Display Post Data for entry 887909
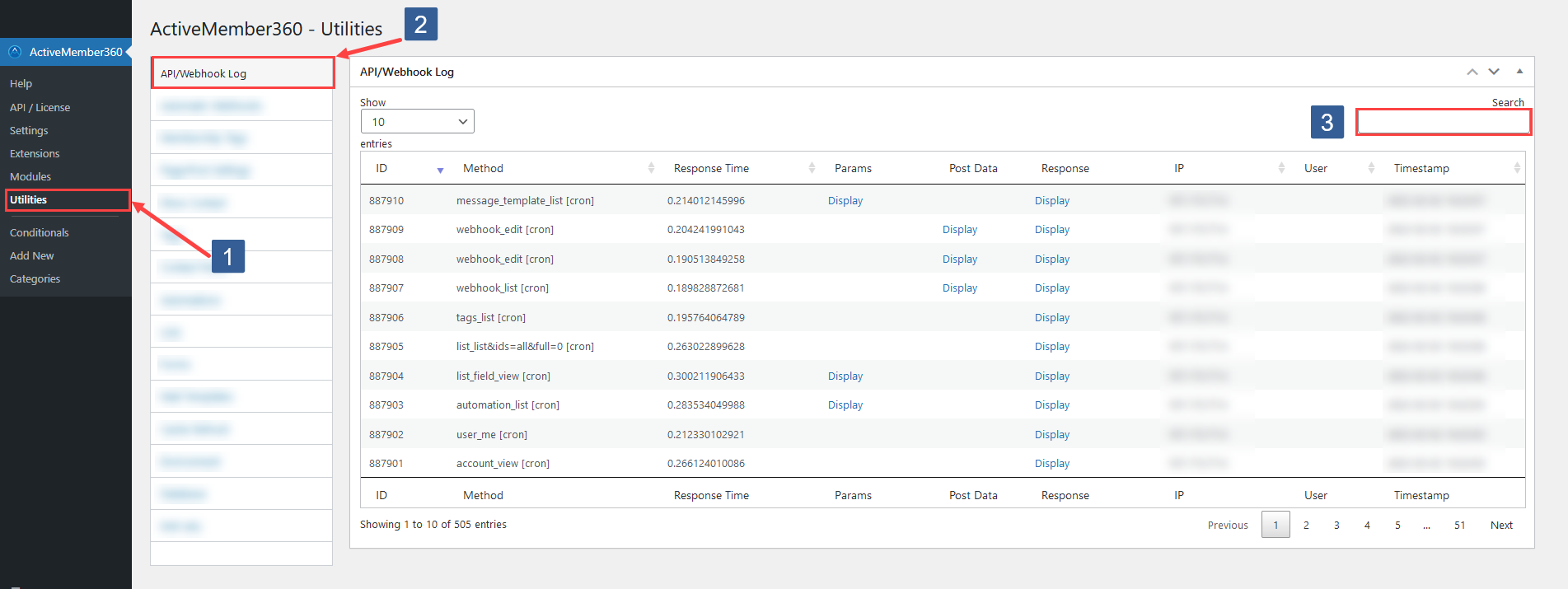 tap(960, 230)
